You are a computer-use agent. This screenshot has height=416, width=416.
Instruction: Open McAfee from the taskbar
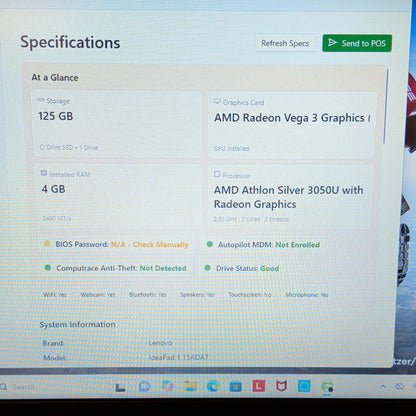pos(281,386)
